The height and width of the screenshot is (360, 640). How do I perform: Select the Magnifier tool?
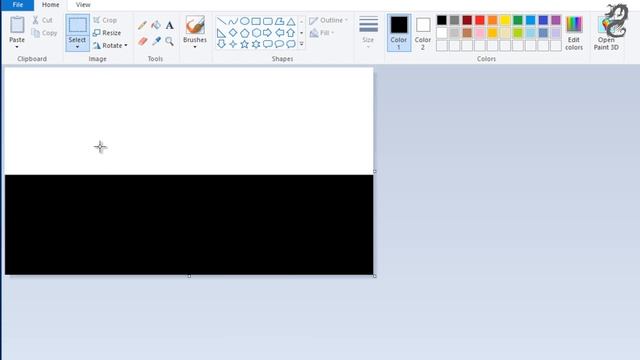coord(169,41)
